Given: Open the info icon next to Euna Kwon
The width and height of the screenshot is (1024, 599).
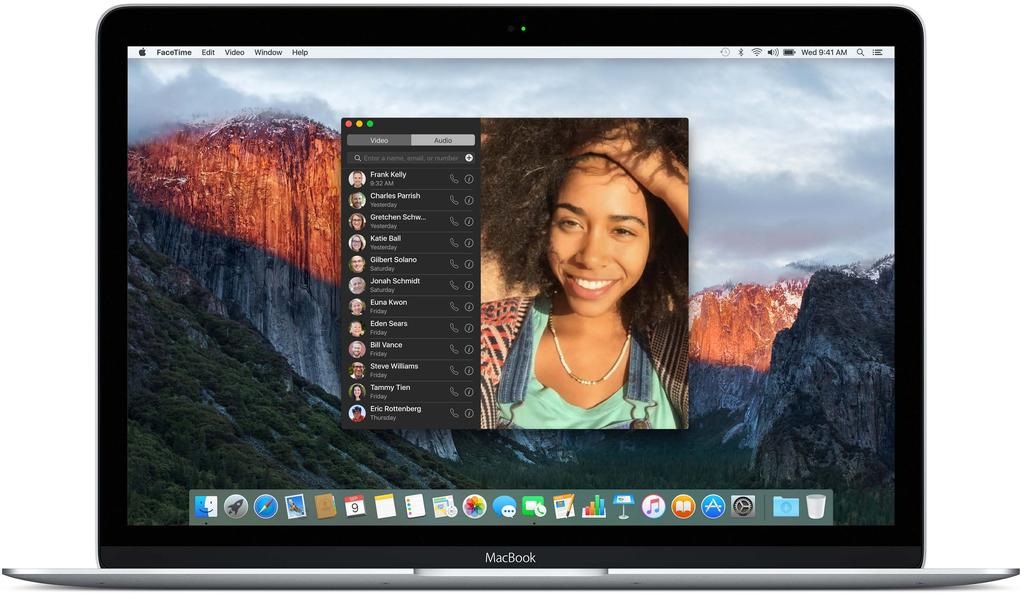Looking at the screenshot, I should pos(469,307).
